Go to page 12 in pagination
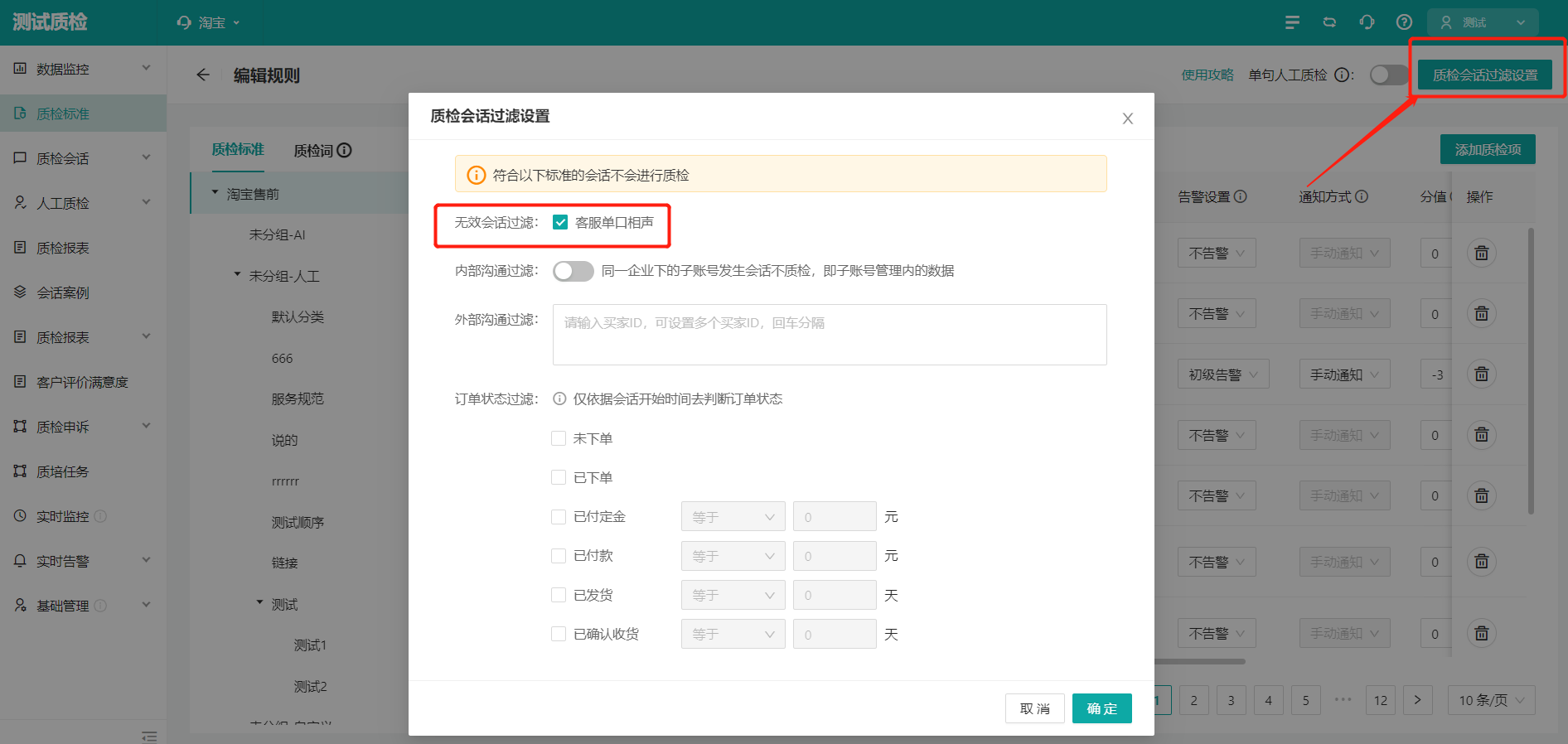The image size is (1568, 744). click(x=1381, y=700)
